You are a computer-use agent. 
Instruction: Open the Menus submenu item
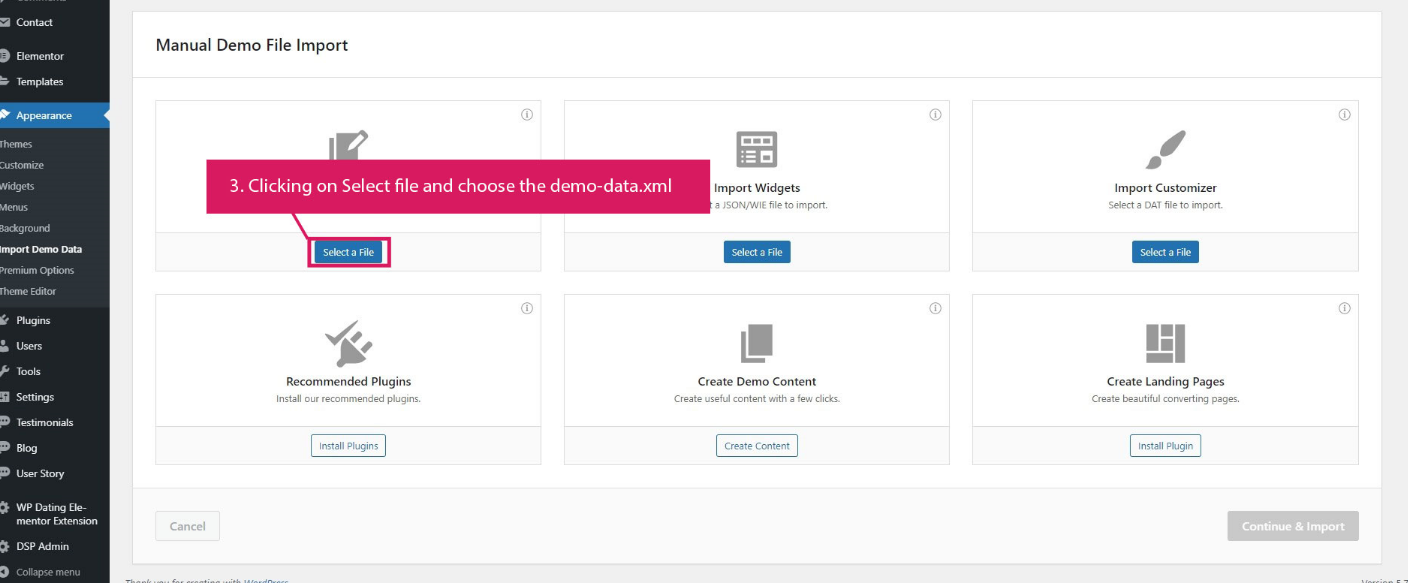point(14,207)
